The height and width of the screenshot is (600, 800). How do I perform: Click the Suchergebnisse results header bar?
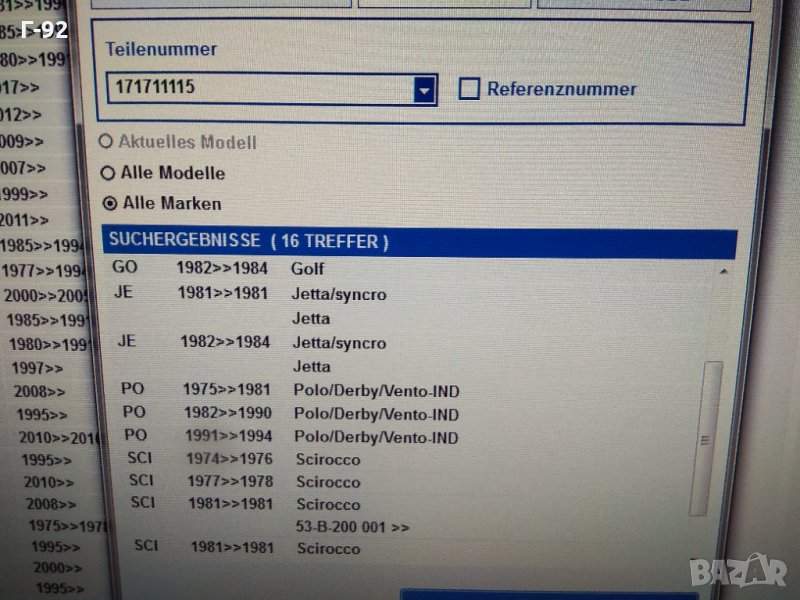[418, 243]
